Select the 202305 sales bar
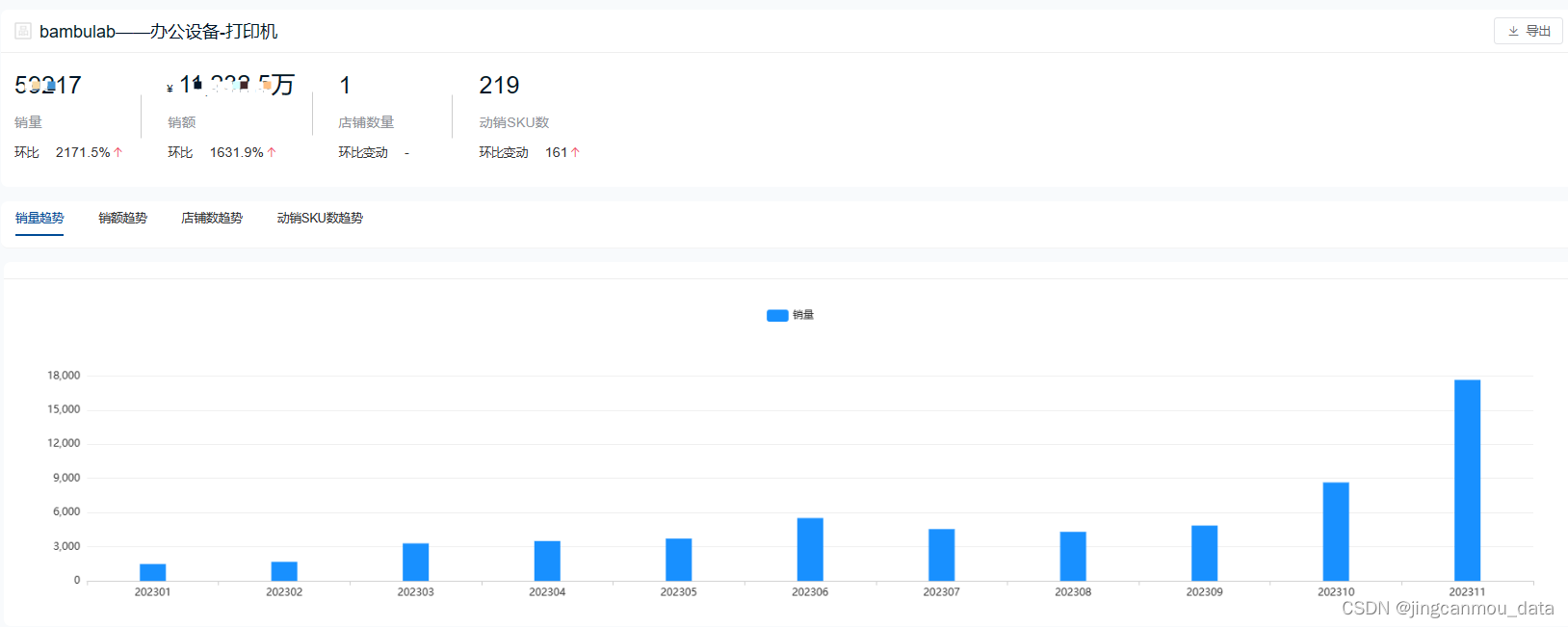 (x=678, y=560)
